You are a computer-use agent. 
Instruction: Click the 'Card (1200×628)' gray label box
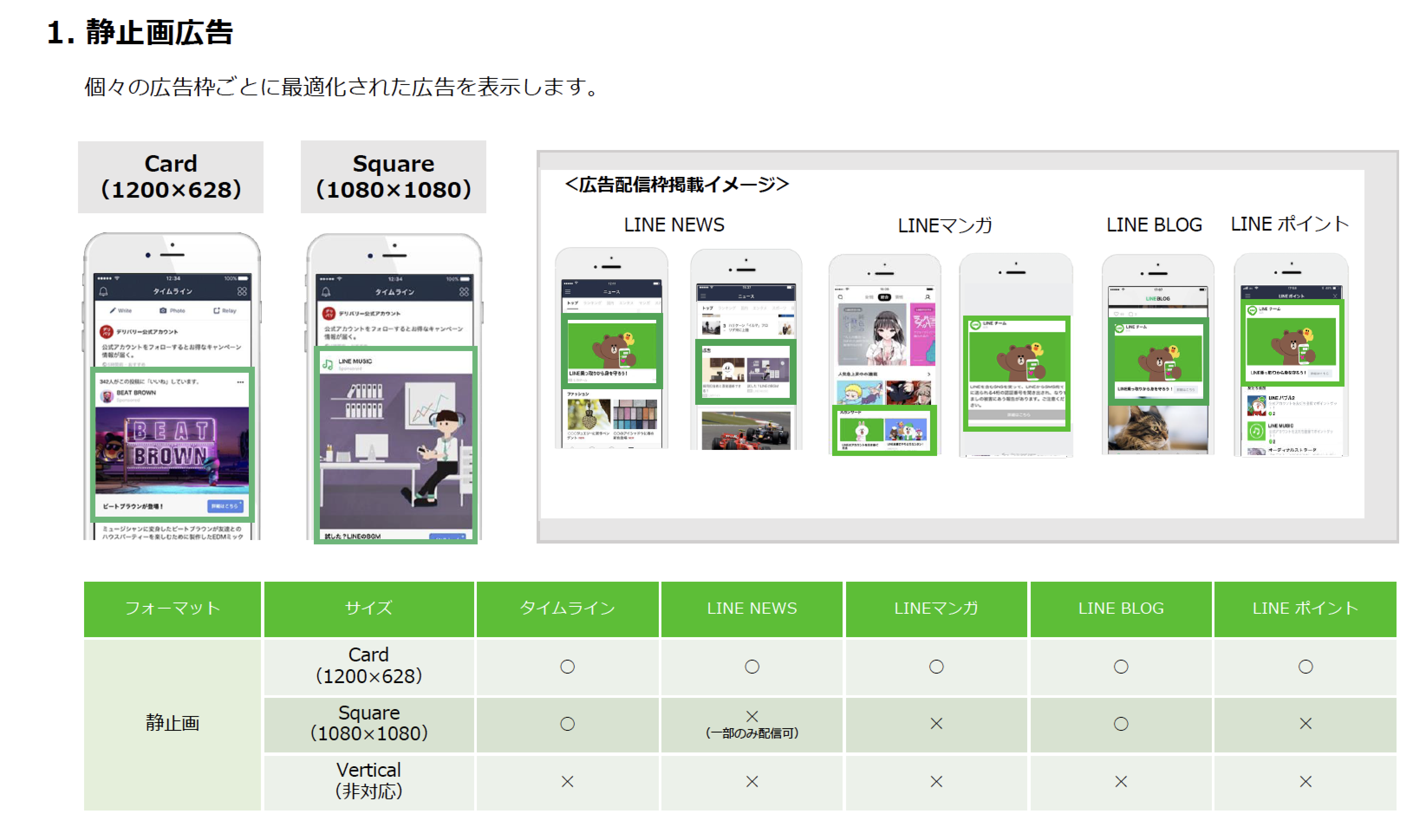pyautogui.click(x=171, y=177)
